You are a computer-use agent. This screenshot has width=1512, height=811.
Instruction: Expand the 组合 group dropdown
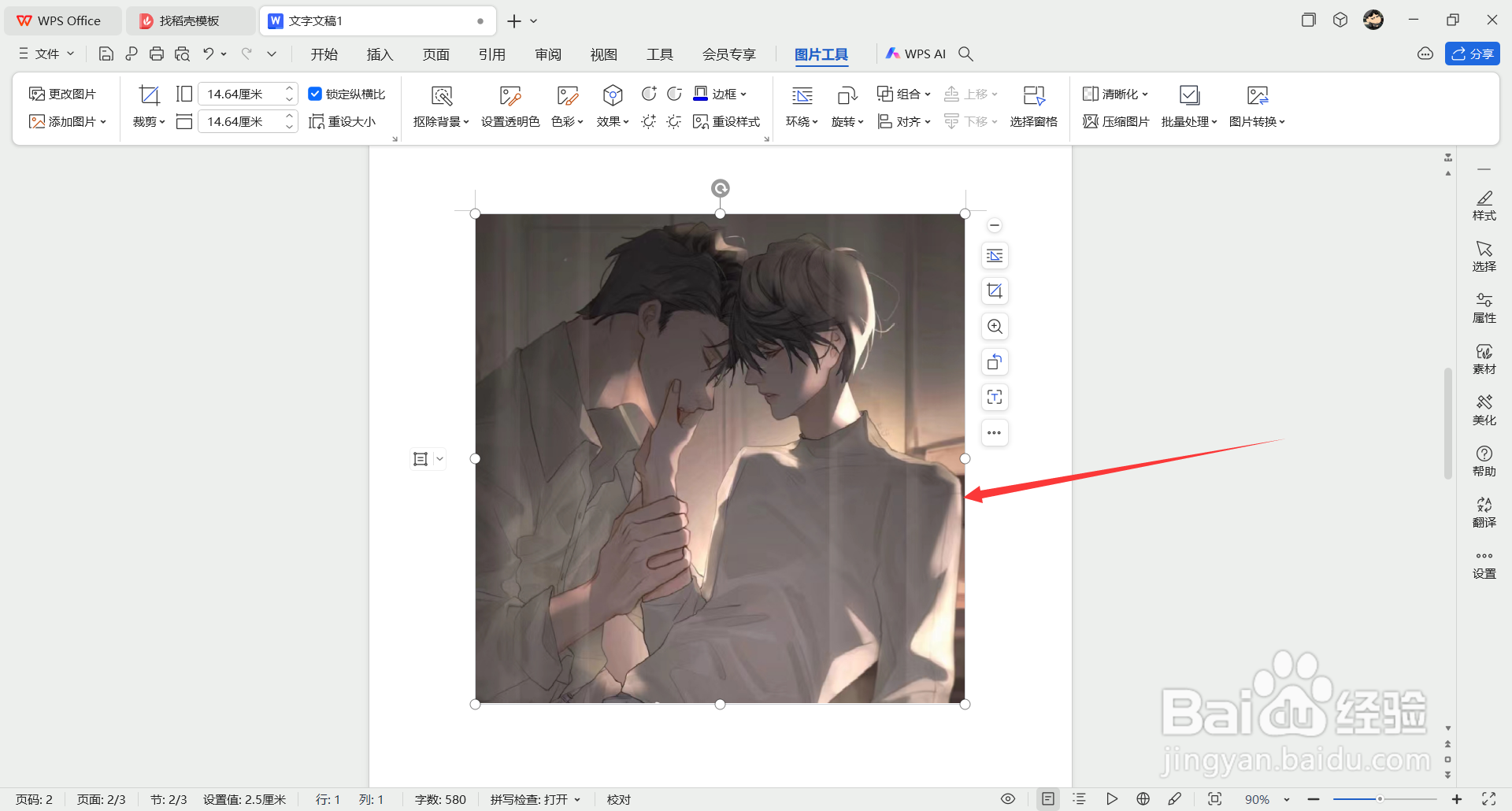[x=928, y=94]
